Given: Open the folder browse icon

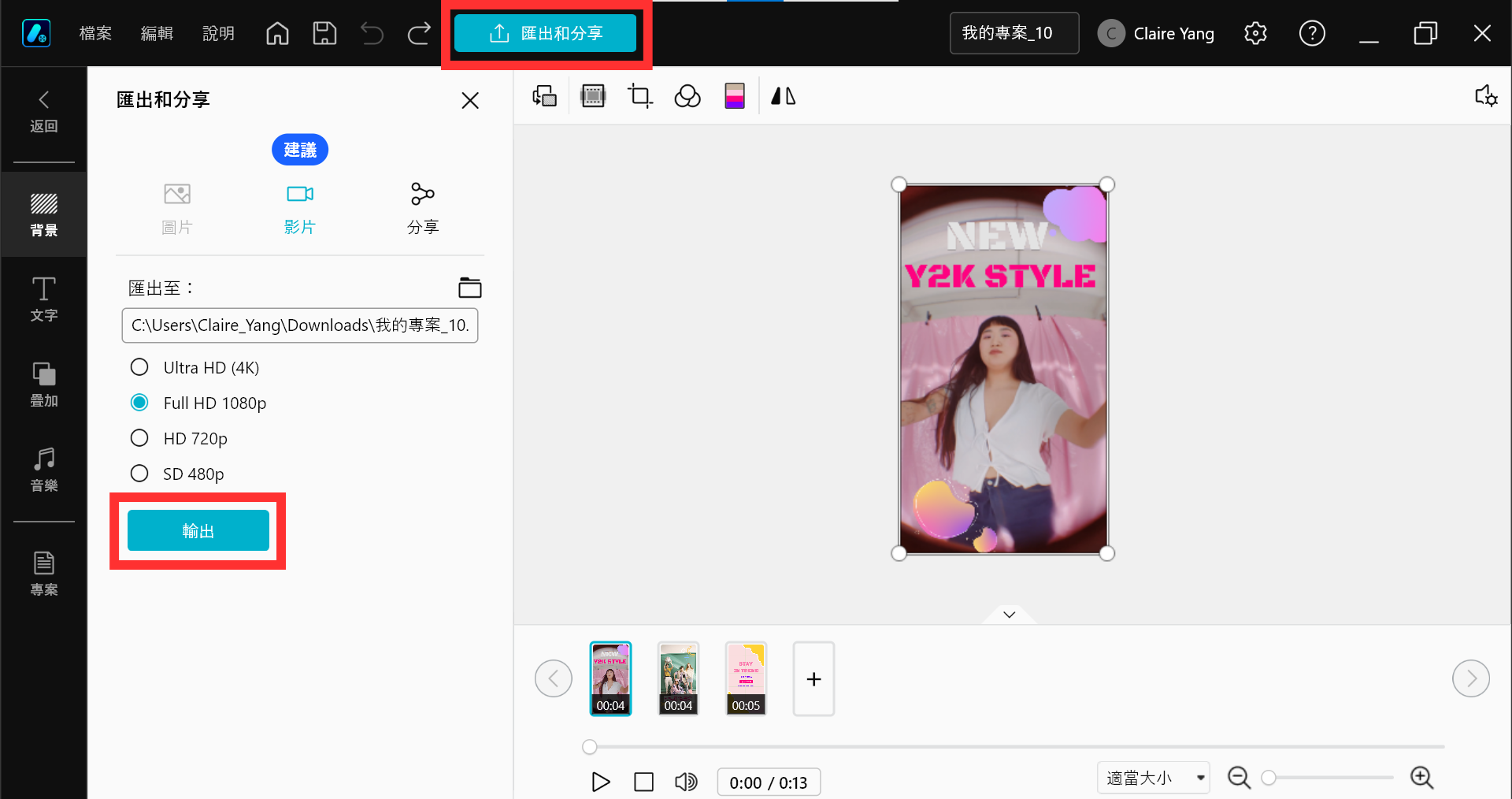Looking at the screenshot, I should [470, 288].
